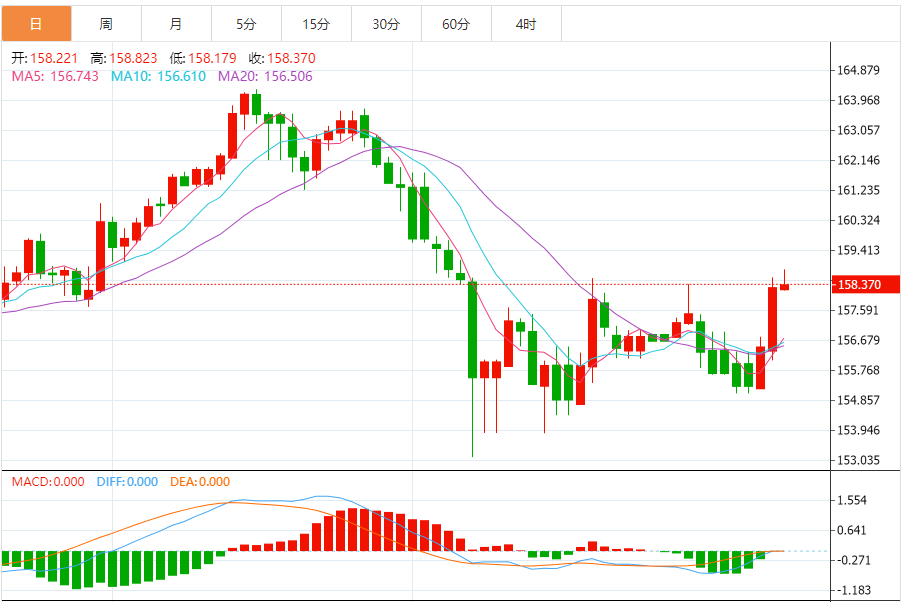Click the MACD:0.000 indicator label
The width and height of the screenshot is (905, 602).
(48, 481)
